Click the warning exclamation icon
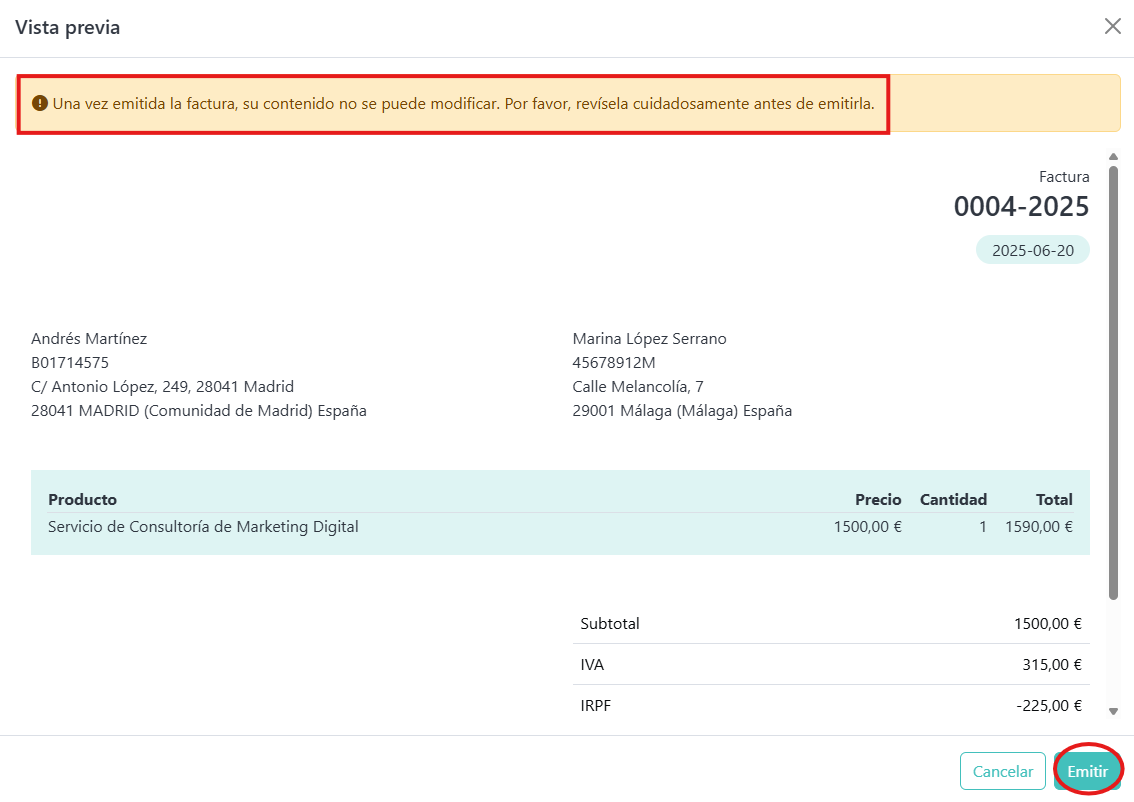 pyautogui.click(x=40, y=103)
